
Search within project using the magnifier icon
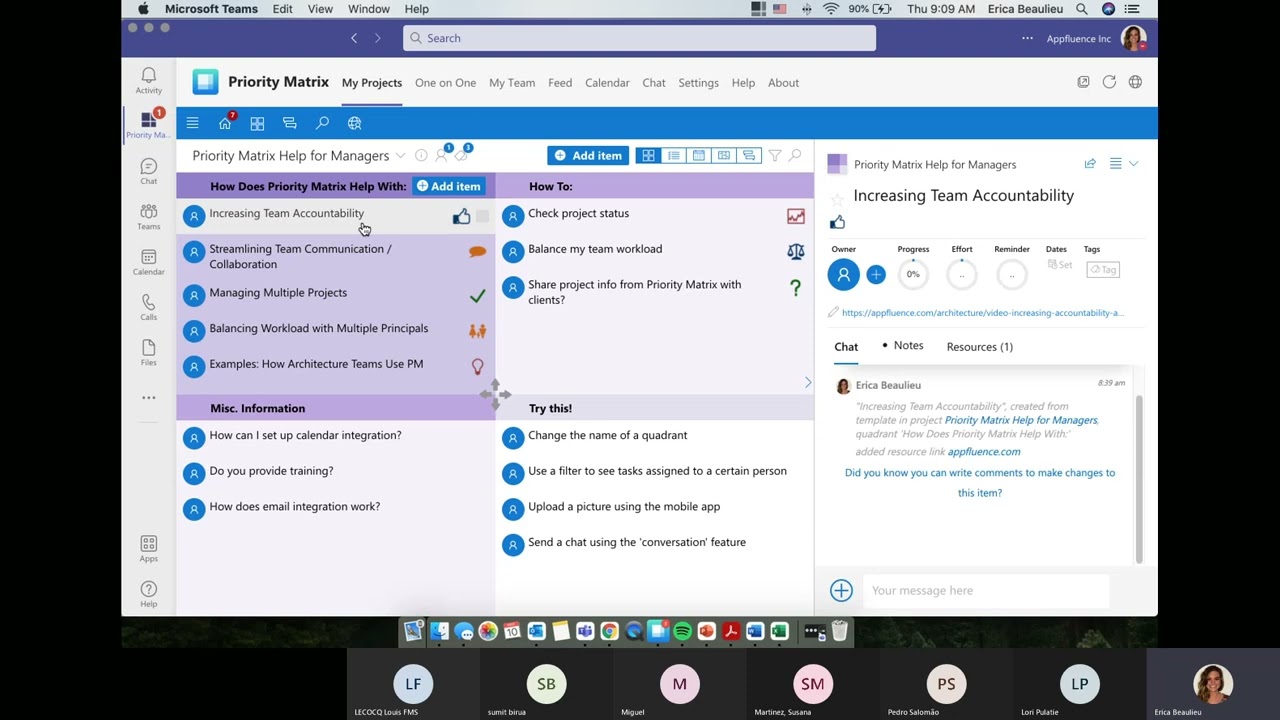pos(795,155)
